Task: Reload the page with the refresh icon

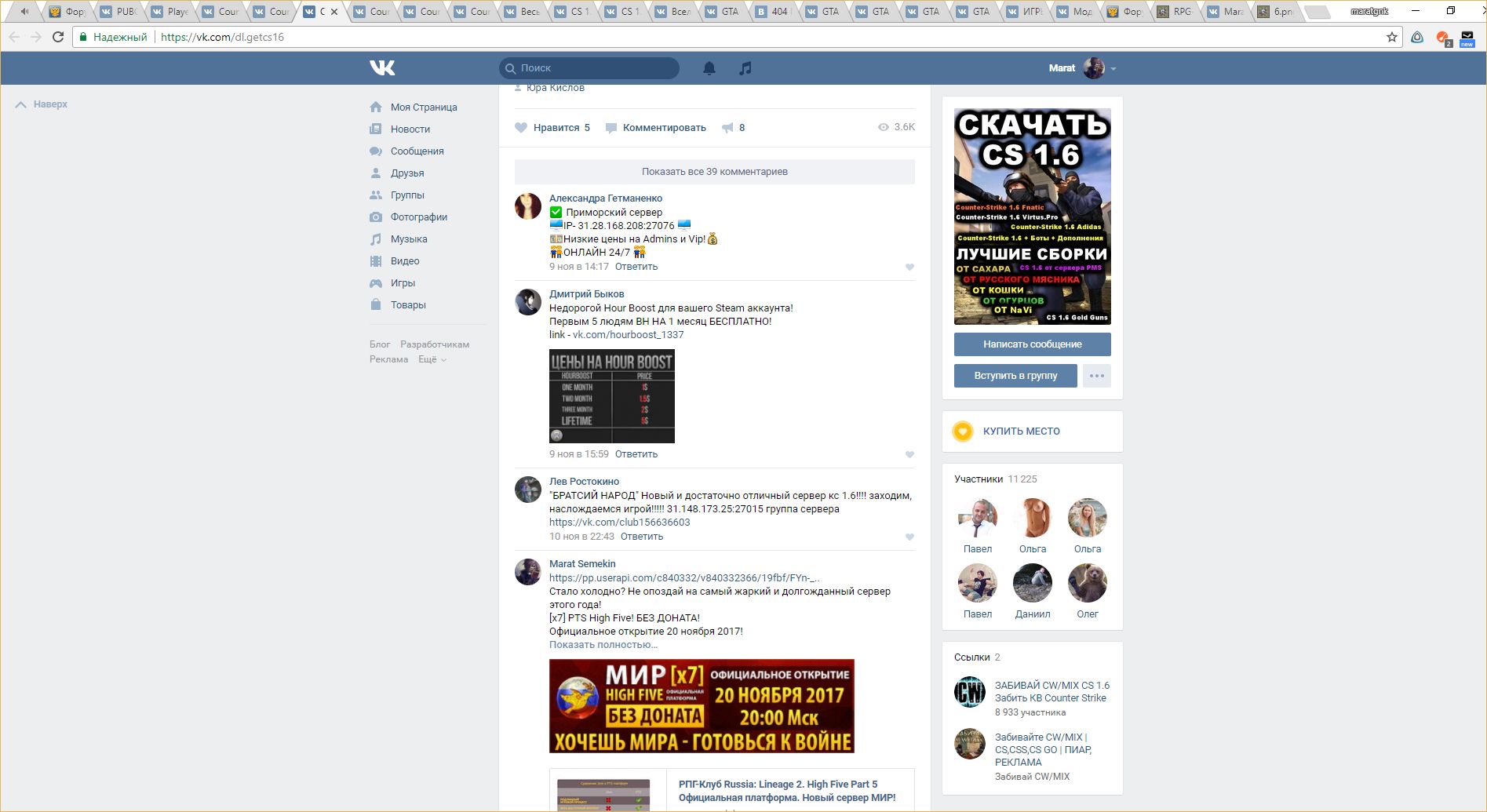Action: click(58, 37)
